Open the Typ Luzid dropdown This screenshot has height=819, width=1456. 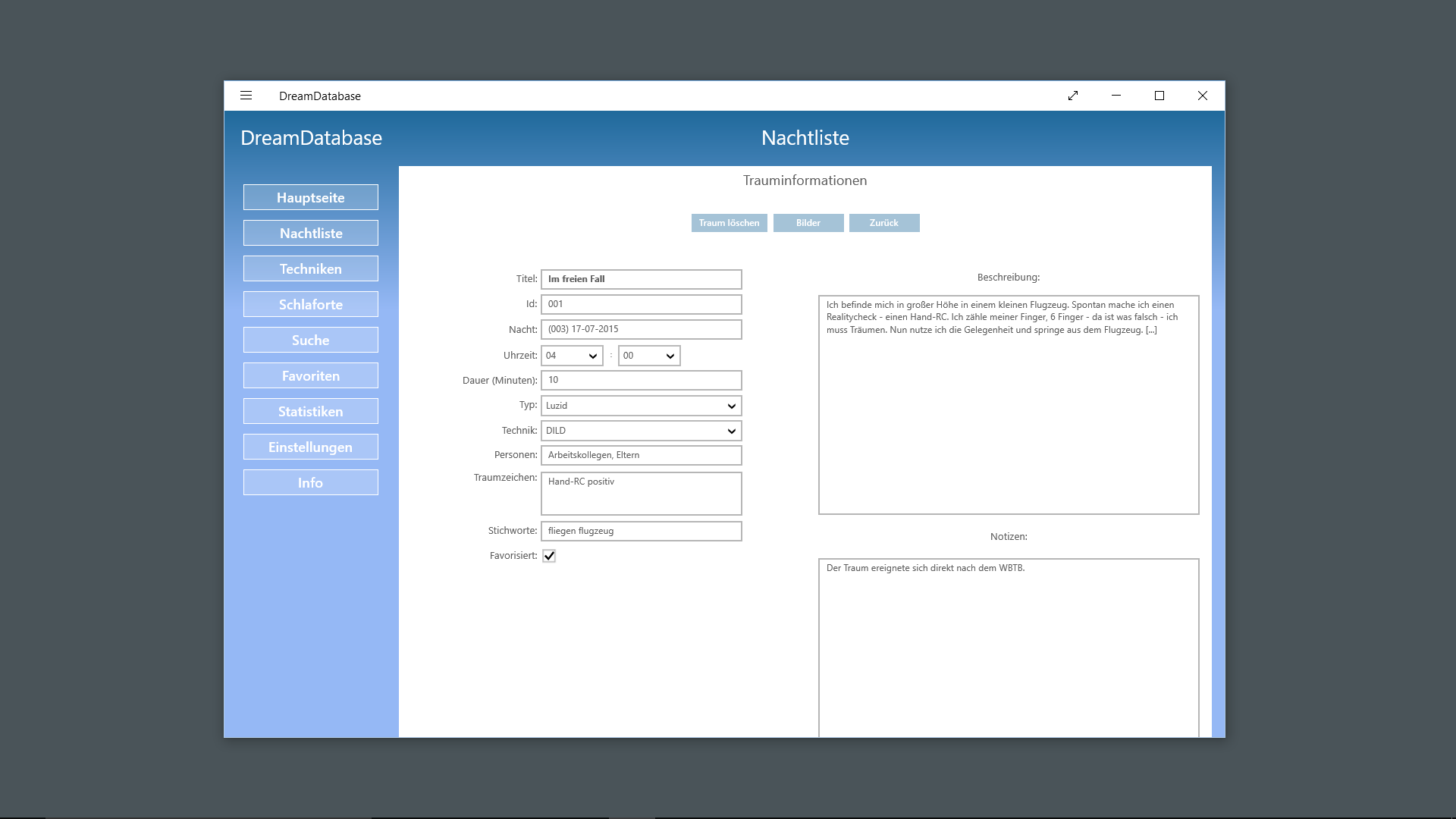(x=641, y=406)
